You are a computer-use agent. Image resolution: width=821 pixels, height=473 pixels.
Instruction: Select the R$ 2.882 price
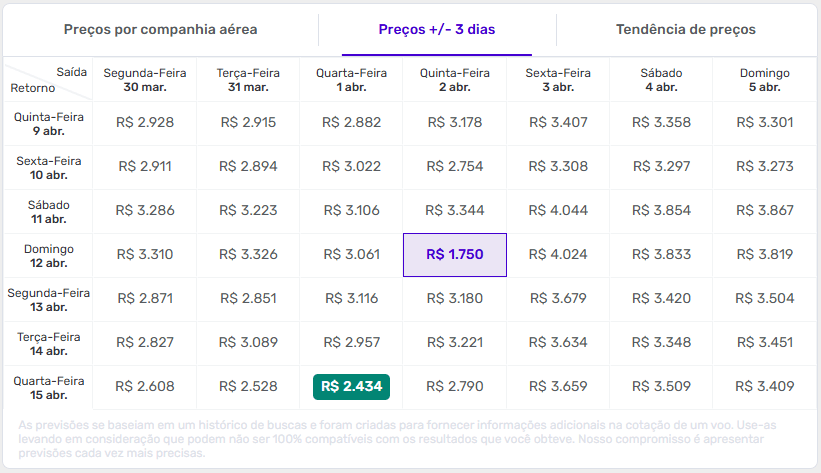point(351,123)
